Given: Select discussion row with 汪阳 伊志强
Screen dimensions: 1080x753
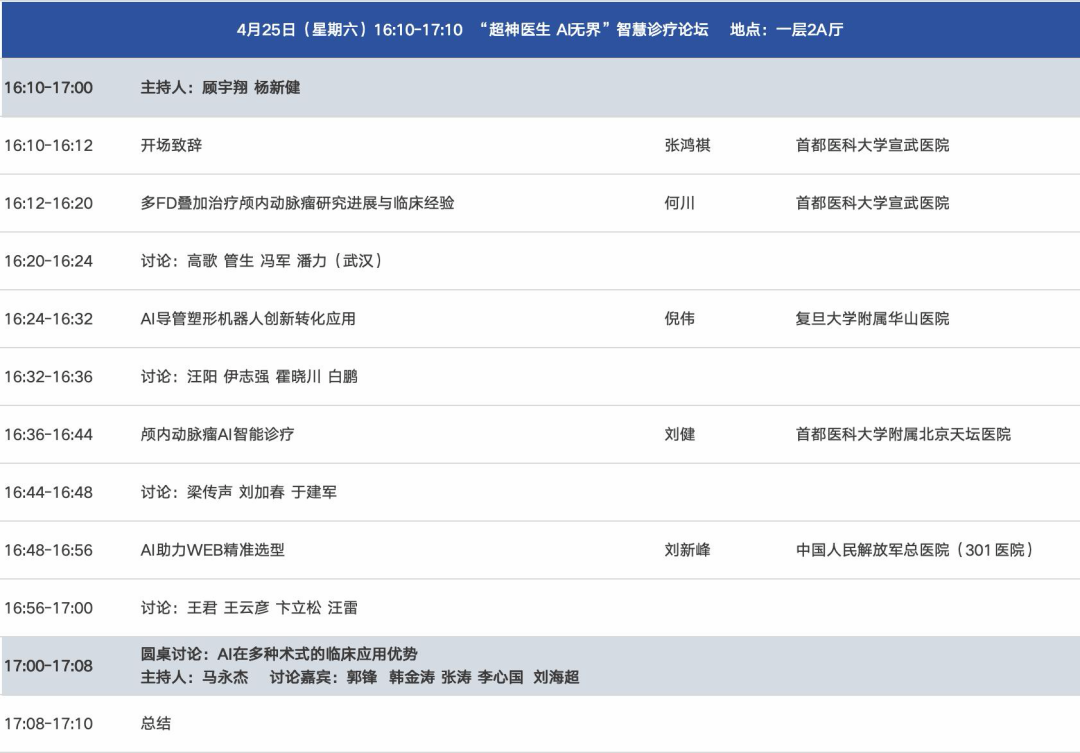Looking at the screenshot, I should (x=248, y=377).
